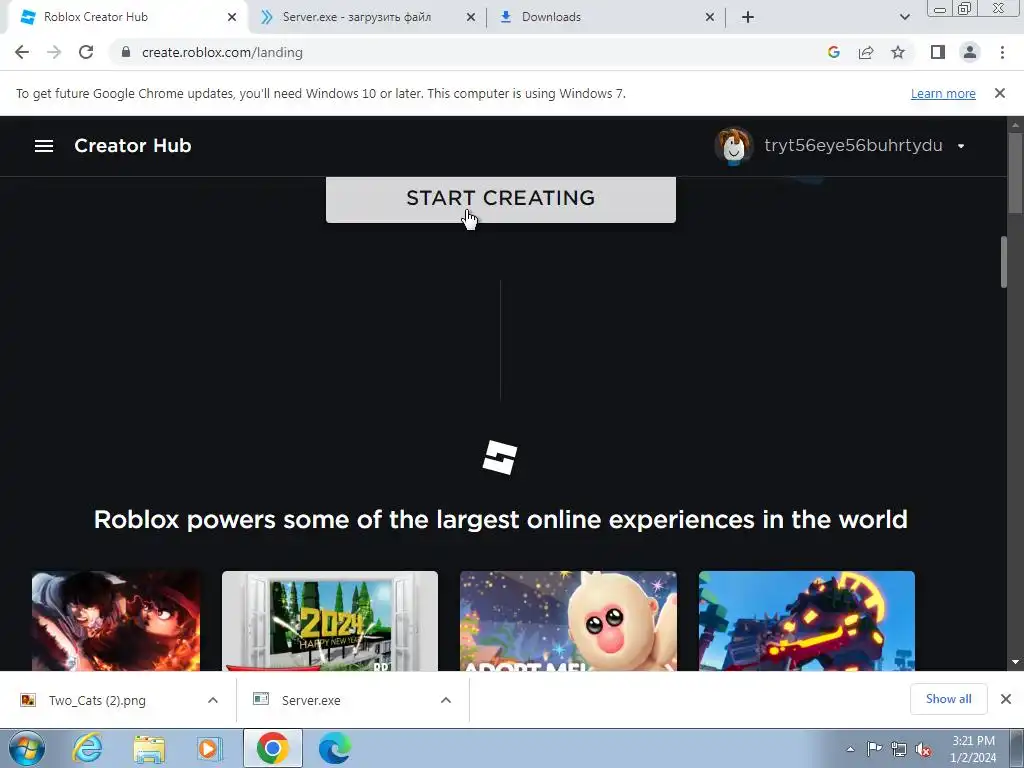This screenshot has height=768, width=1024.
Task: Click the Chrome taskbar icon
Action: coord(272,748)
